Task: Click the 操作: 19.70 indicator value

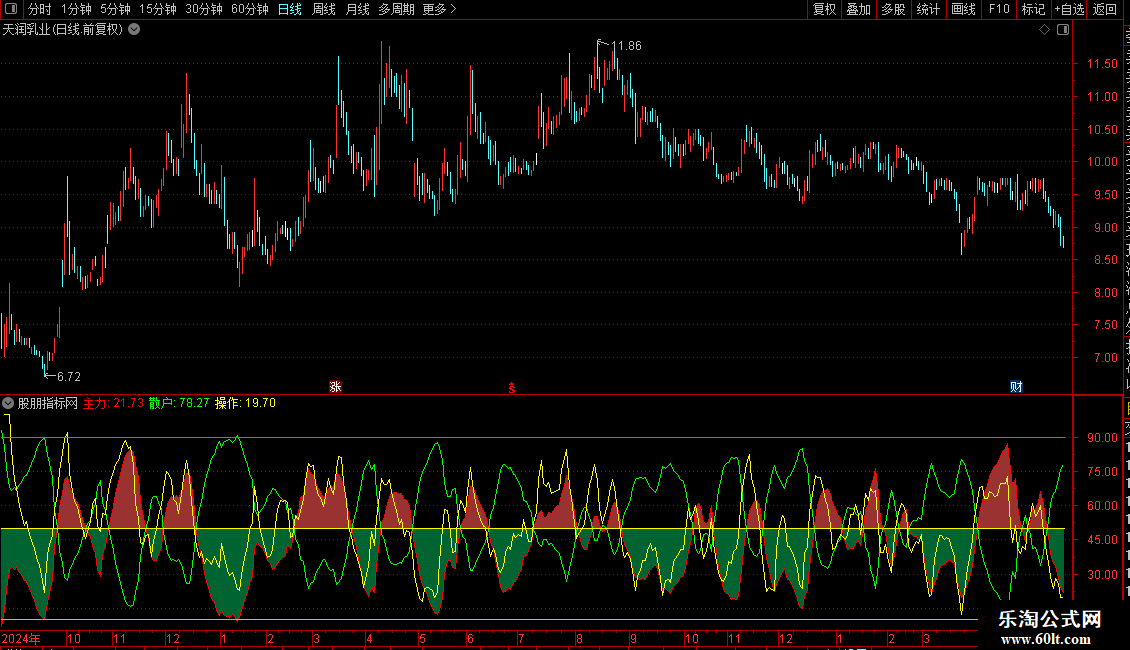Action: (245, 403)
